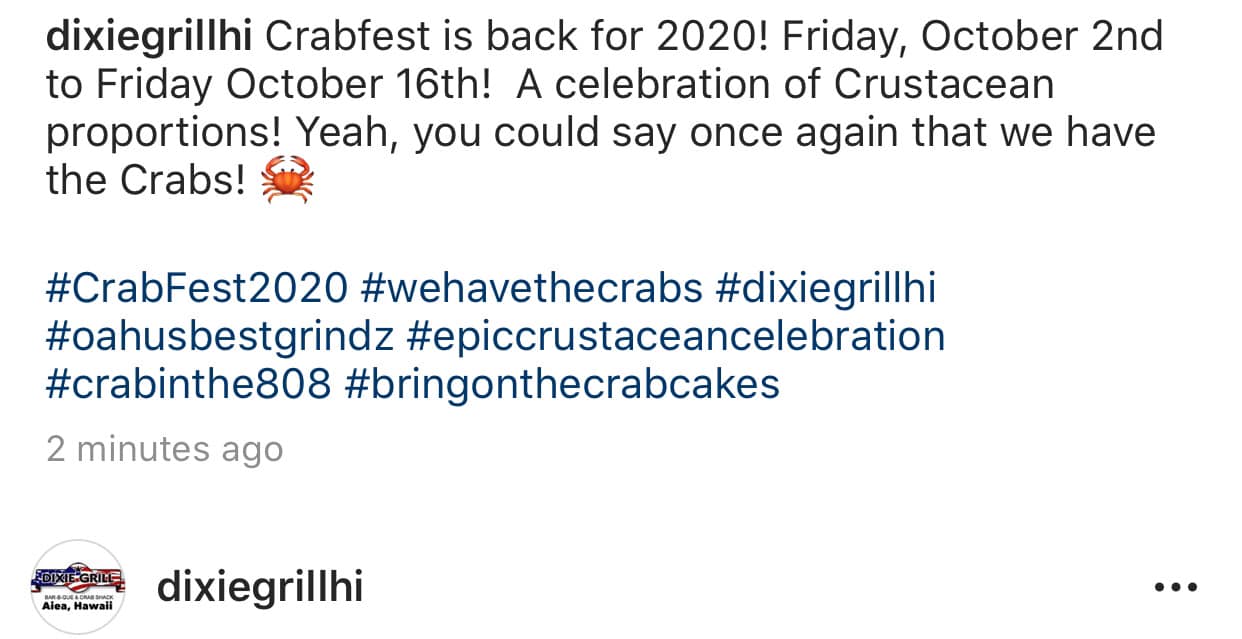Open the #CrabFest2020 hashtag

click(x=196, y=288)
